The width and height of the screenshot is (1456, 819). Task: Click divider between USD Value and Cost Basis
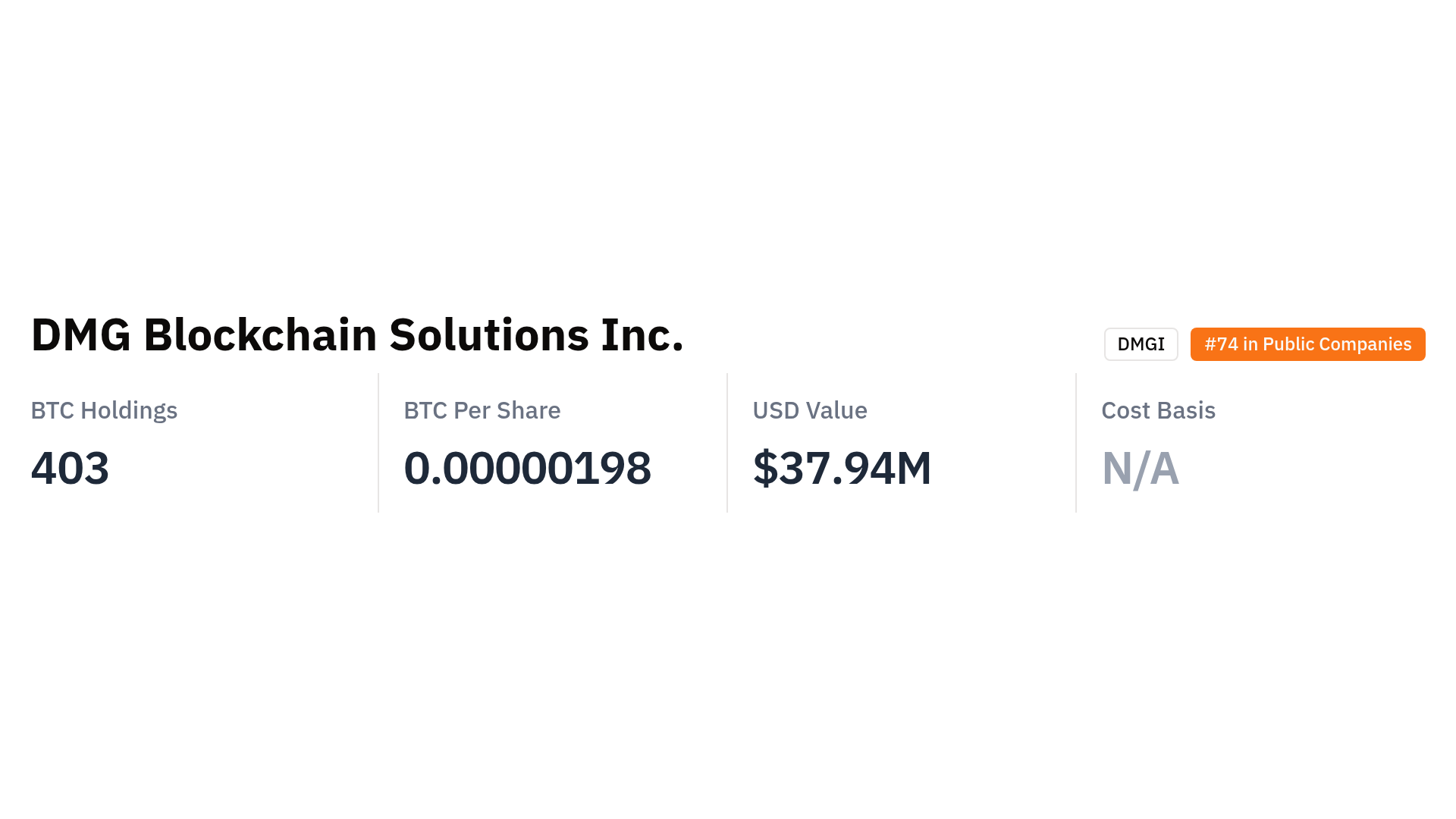pyautogui.click(x=1076, y=443)
